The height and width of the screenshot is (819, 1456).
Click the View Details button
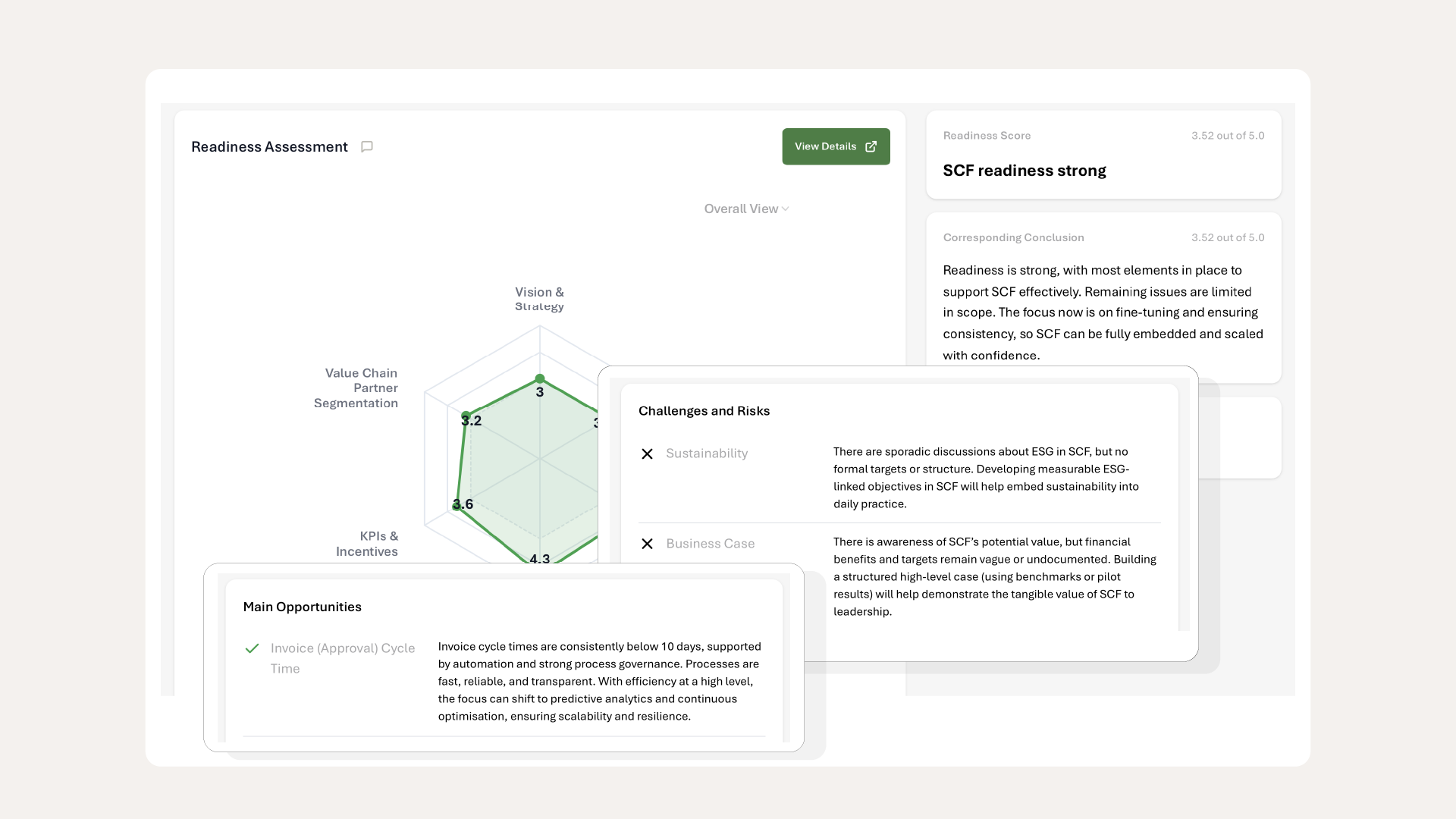tap(836, 146)
